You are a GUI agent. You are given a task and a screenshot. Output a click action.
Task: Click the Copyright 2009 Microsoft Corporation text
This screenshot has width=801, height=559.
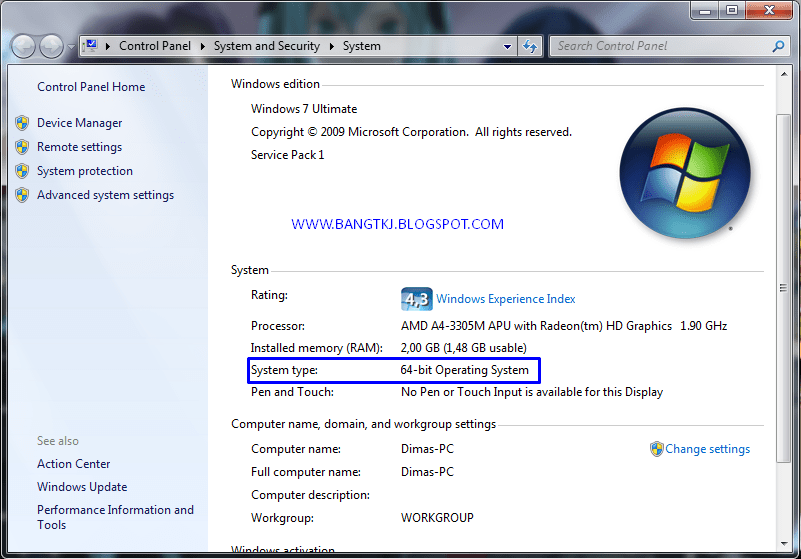411,132
